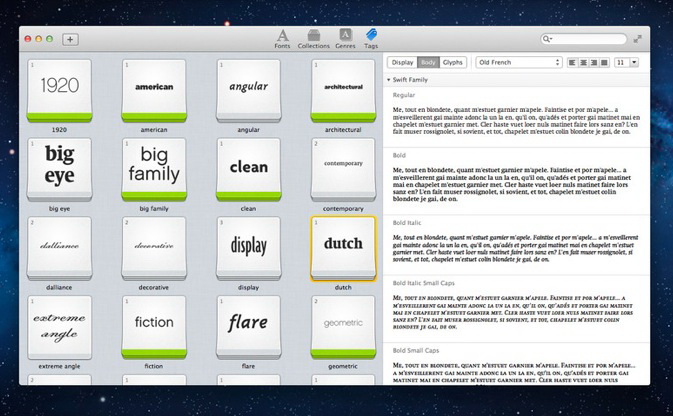The image size is (673, 416).
Task: Select the extreme angle tag tile
Action: point(60,328)
